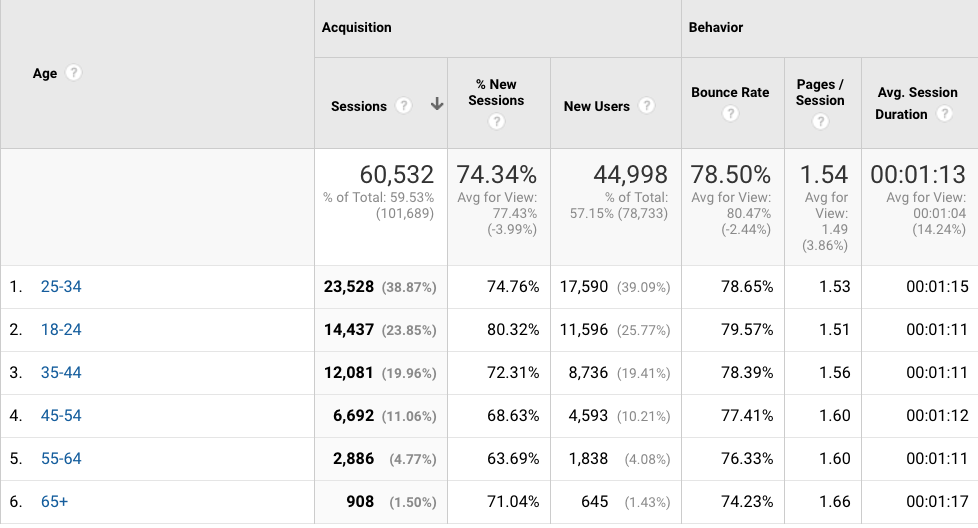Sort by Avg. Session Duration header
978x528 pixels.
pos(917,92)
